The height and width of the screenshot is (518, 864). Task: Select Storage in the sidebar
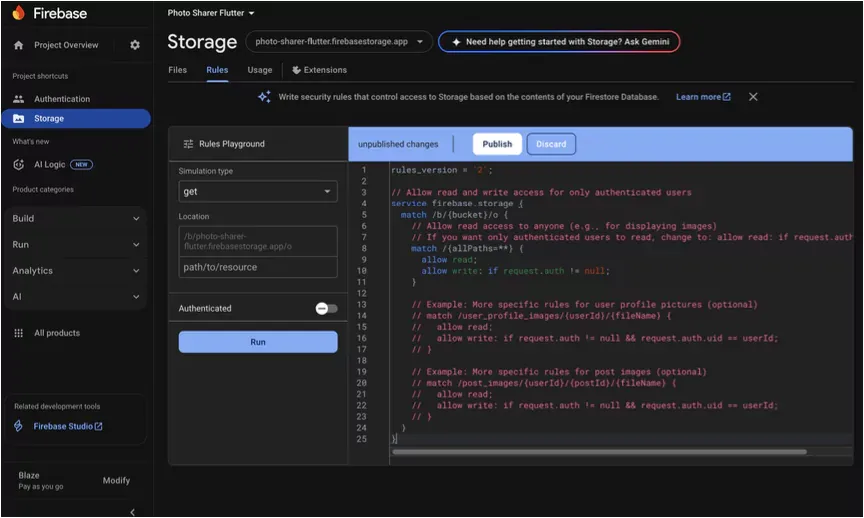76,118
